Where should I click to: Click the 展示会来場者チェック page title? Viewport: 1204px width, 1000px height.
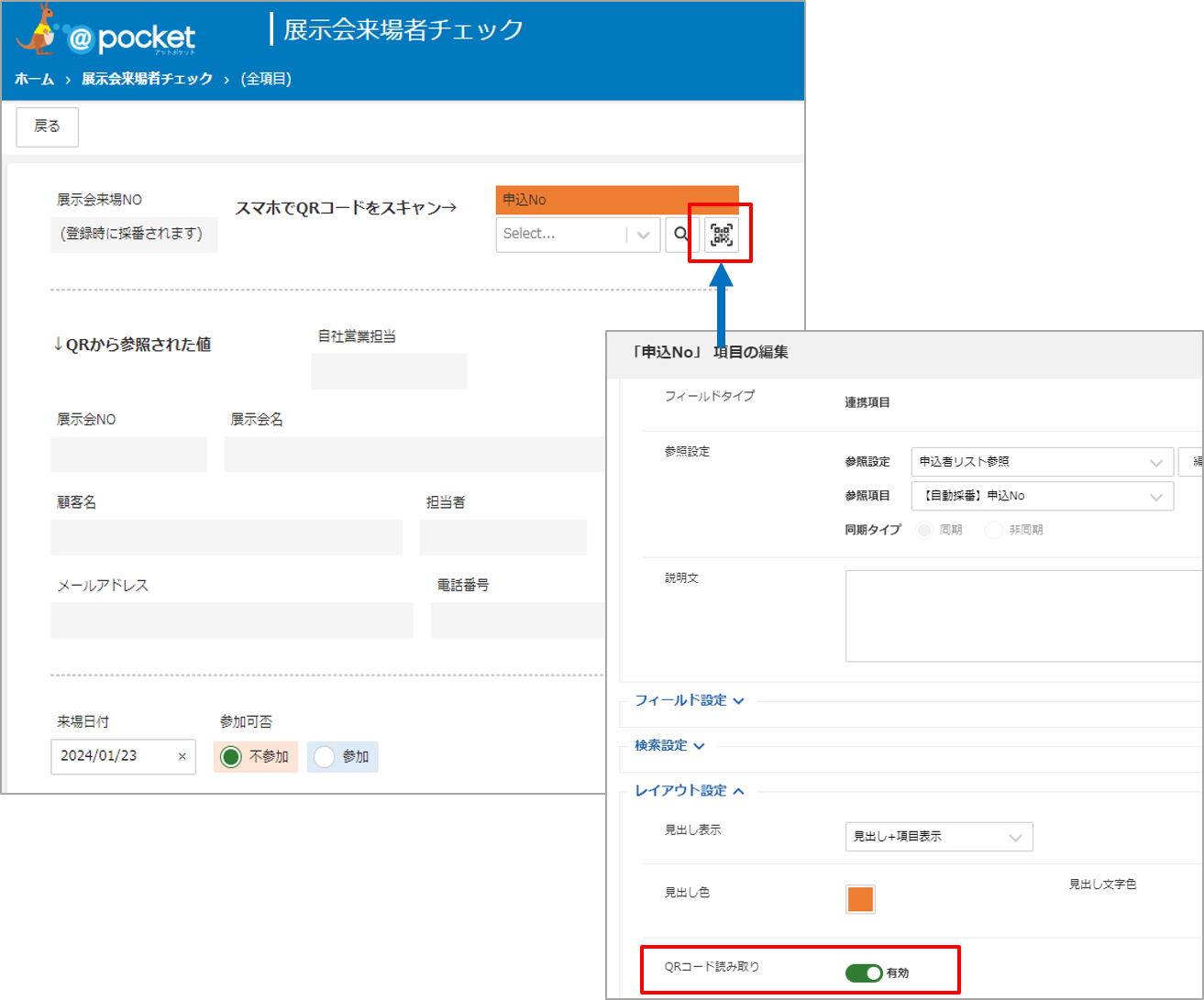[403, 29]
